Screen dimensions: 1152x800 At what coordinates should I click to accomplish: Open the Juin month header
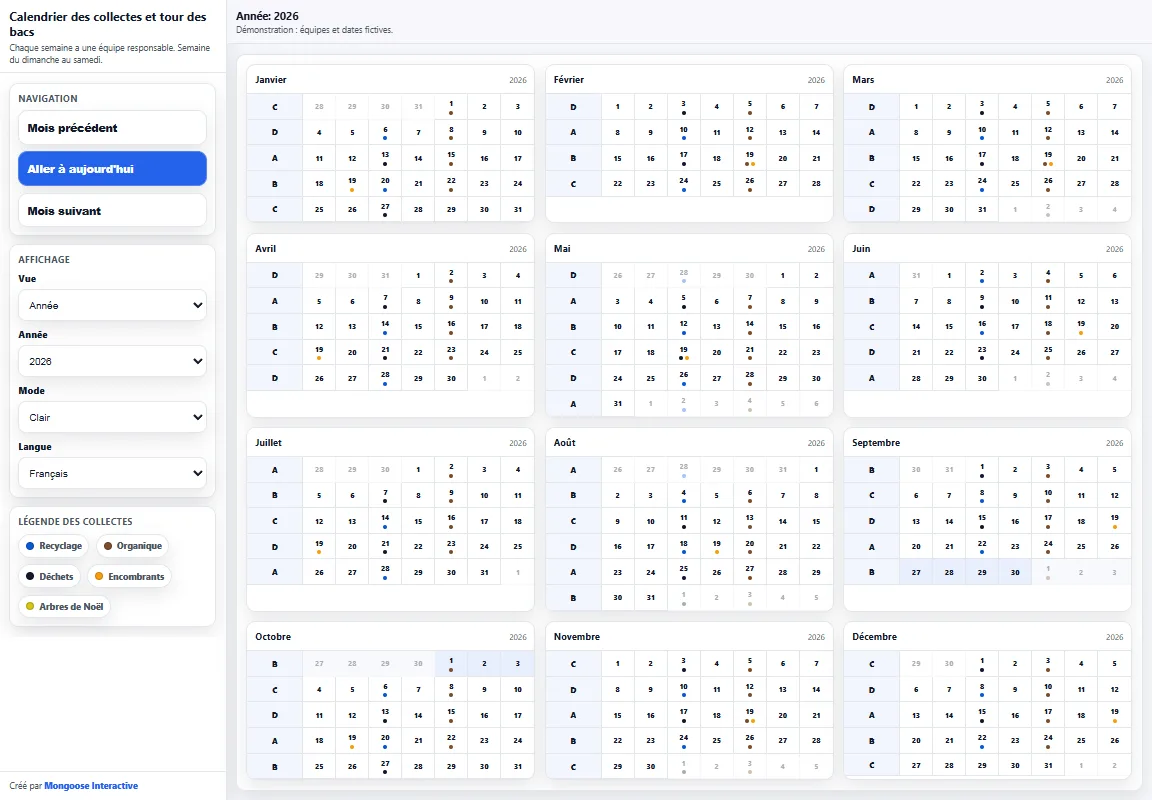pos(987,248)
